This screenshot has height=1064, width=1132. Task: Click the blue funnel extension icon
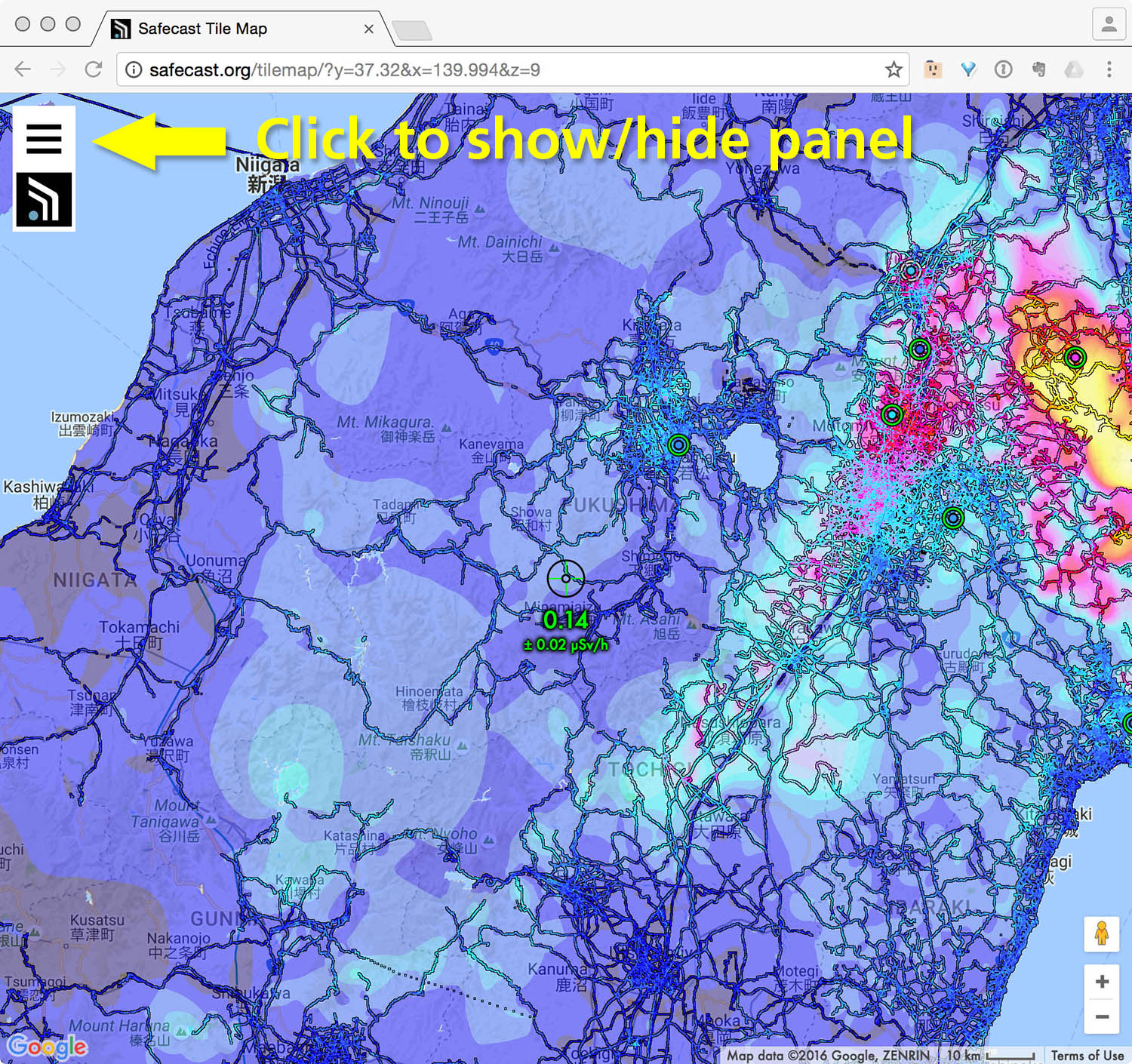click(x=968, y=70)
